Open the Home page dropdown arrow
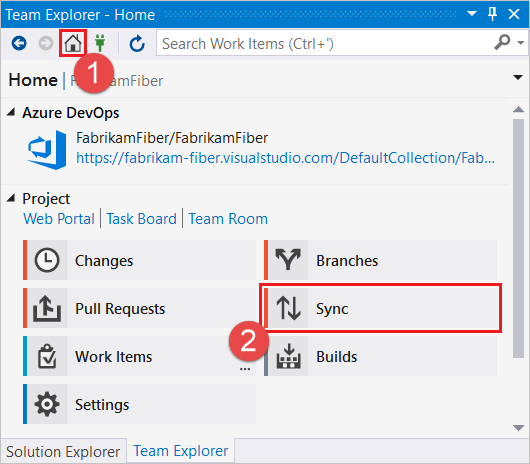Screen dimensions: 530x464 coord(517,77)
